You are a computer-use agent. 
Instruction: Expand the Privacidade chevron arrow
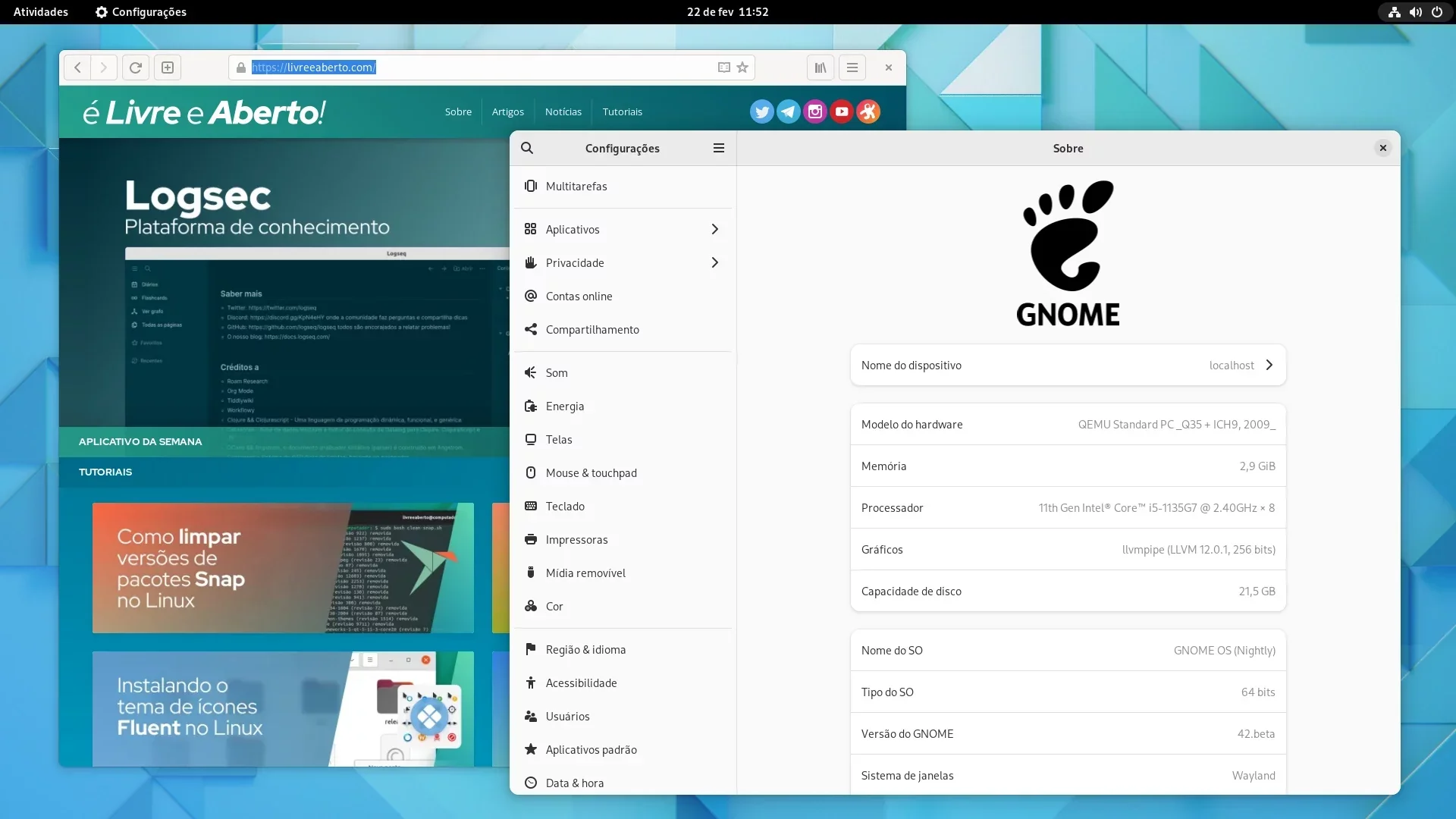click(714, 262)
